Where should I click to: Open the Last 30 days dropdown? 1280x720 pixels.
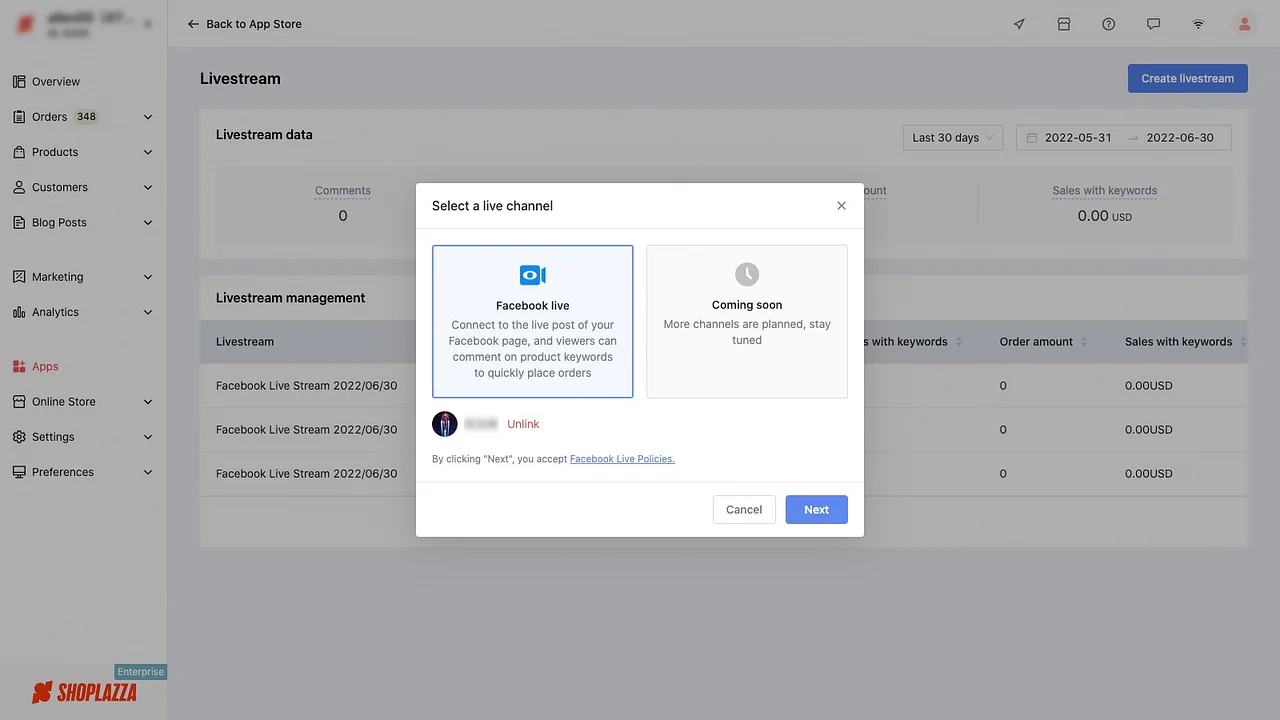pos(950,137)
